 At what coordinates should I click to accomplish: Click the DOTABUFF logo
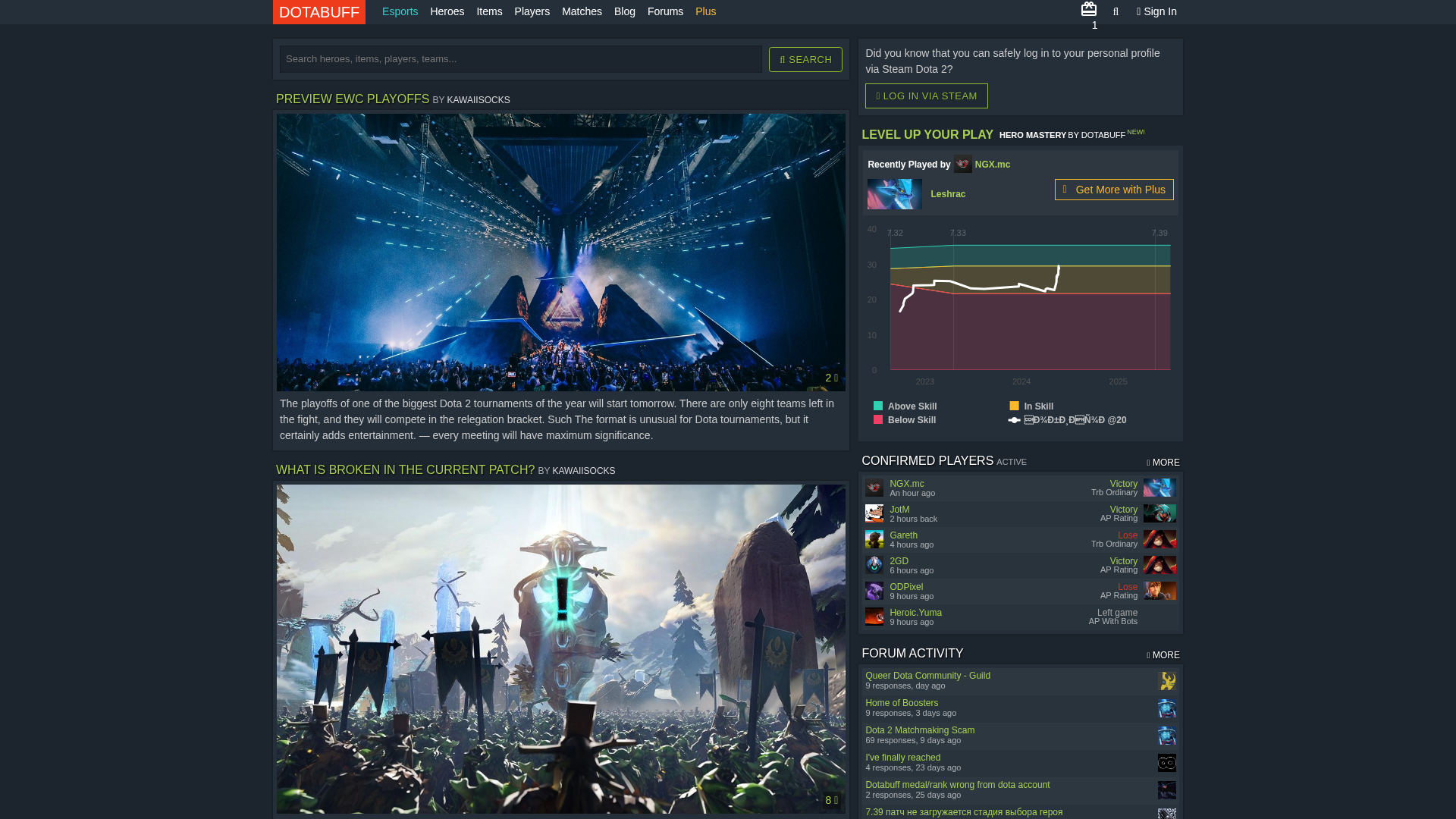click(318, 12)
